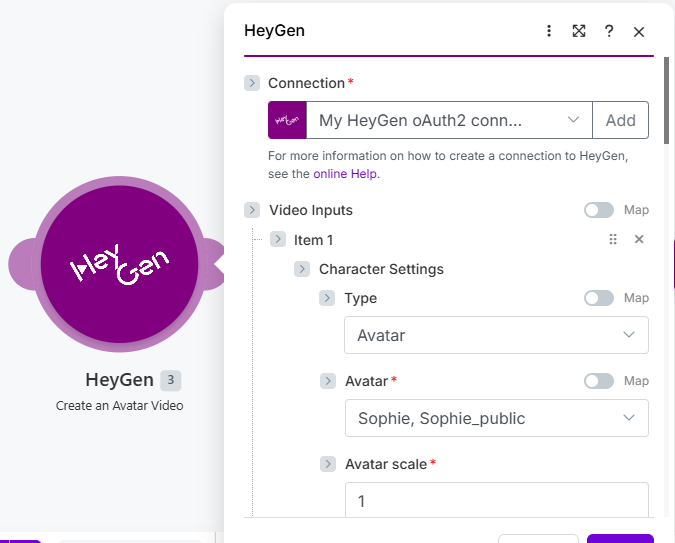Click the HeyGen logo beside connection dropdown
675x543 pixels.
(287, 120)
